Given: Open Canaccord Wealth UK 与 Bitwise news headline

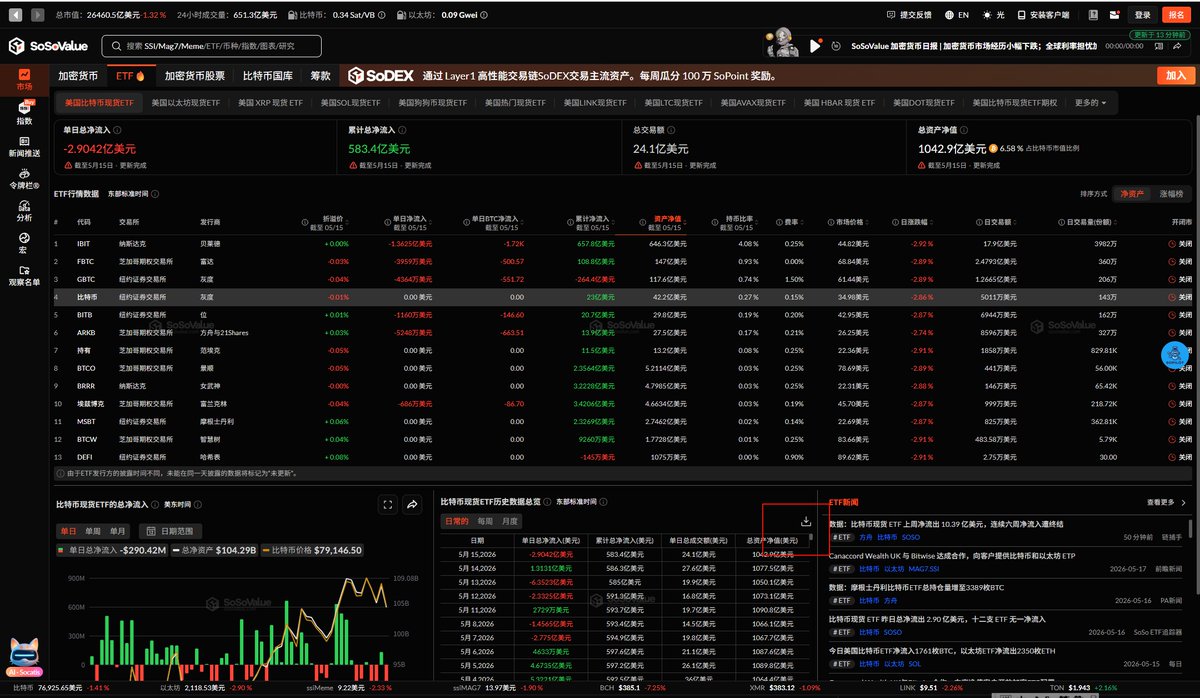Looking at the screenshot, I should tap(952, 555).
